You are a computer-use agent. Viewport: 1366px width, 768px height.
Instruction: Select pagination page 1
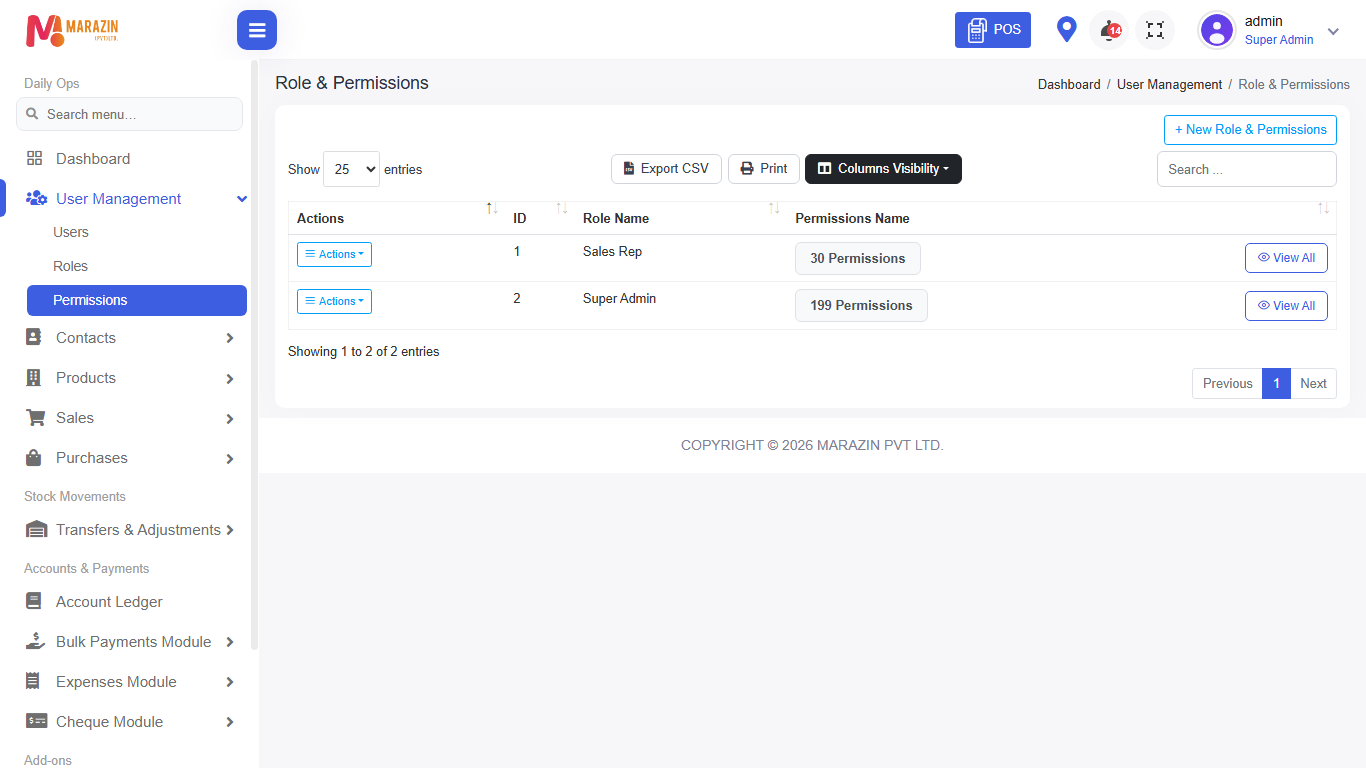tap(1276, 383)
